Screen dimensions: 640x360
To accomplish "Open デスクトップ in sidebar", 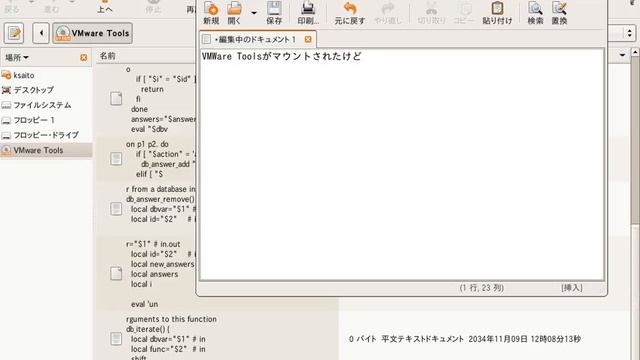I will pos(33,90).
